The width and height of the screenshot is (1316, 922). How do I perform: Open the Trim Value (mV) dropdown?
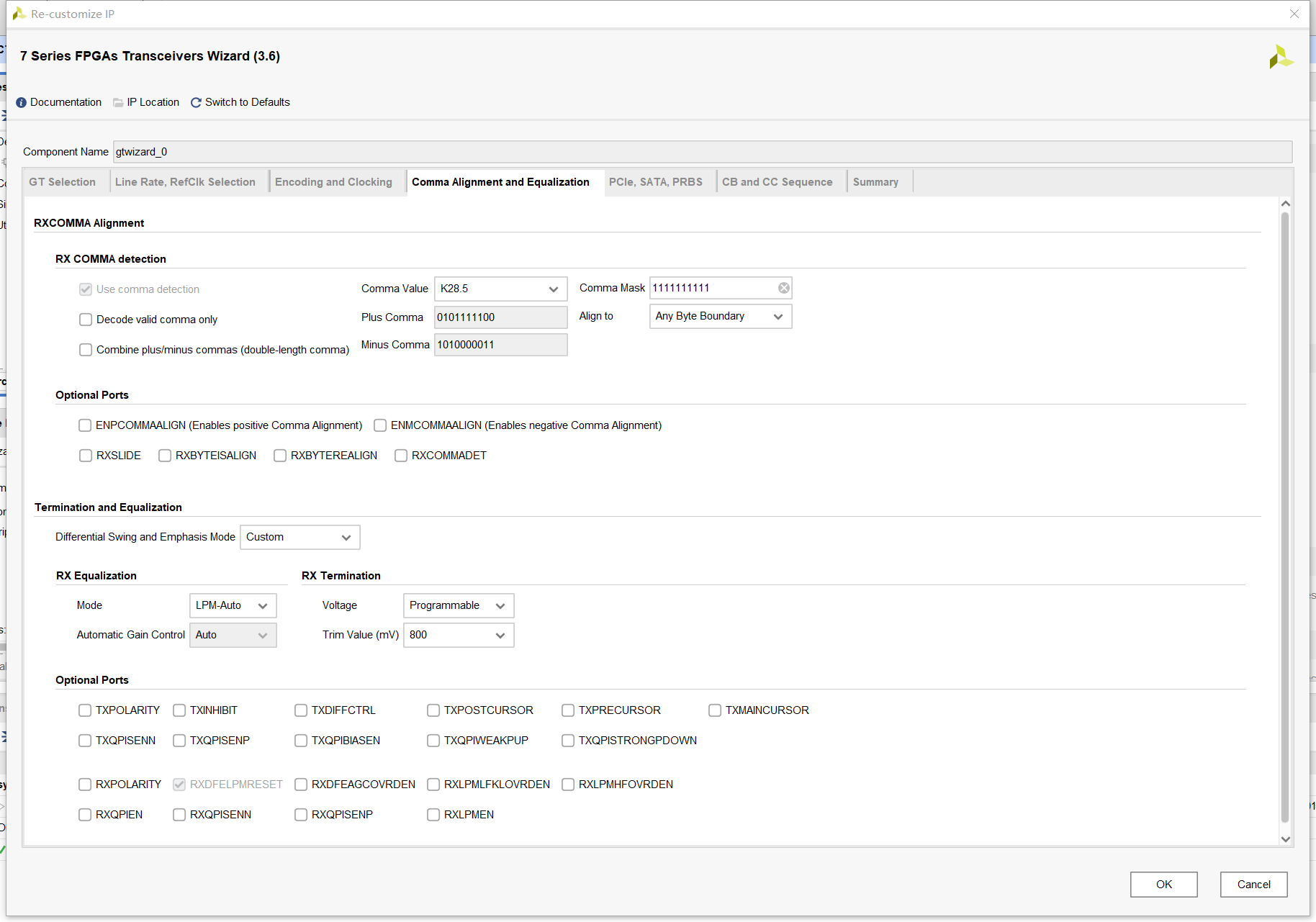[x=459, y=636]
